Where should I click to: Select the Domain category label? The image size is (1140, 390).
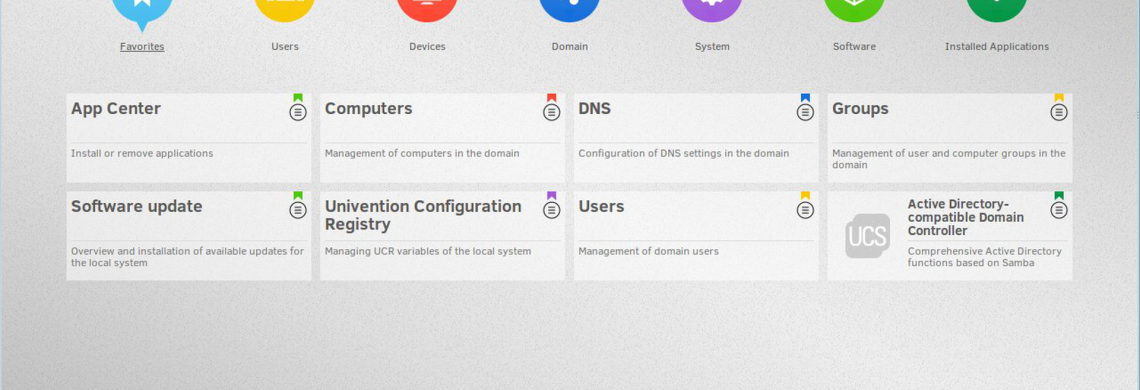point(570,47)
